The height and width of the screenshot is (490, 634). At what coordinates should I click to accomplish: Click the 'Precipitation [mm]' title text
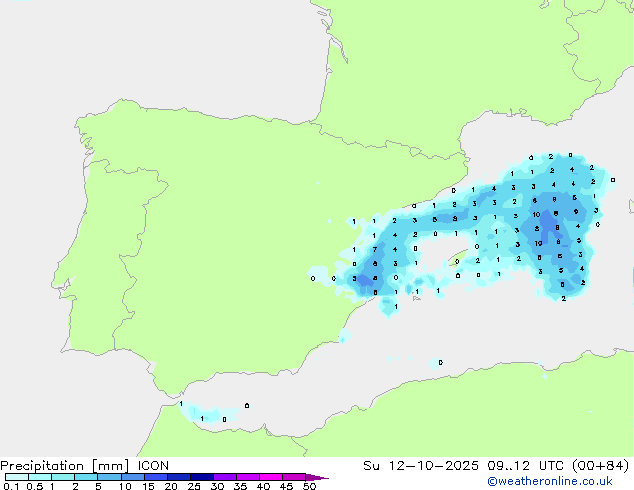65,466
